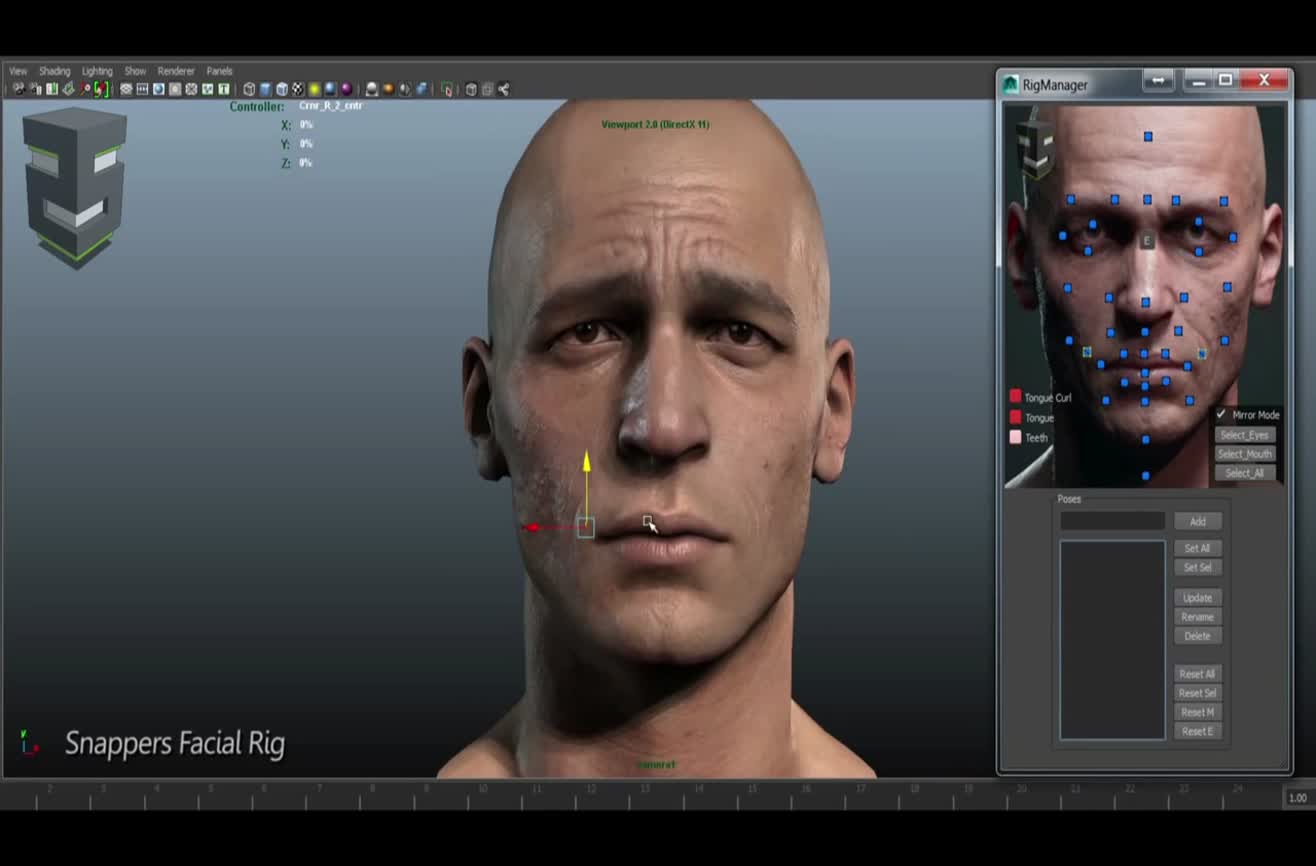Open the Shading menu

[x=54, y=71]
